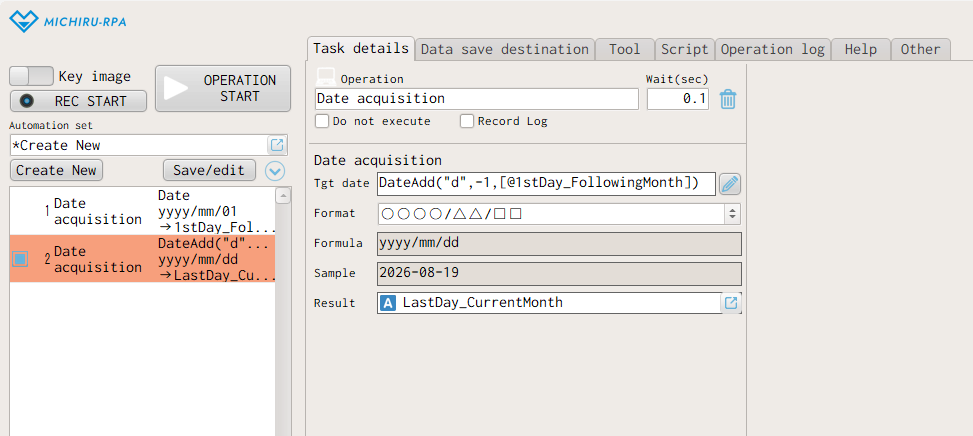Click the '→LastDay_Cu...' text in step 2

point(216,275)
